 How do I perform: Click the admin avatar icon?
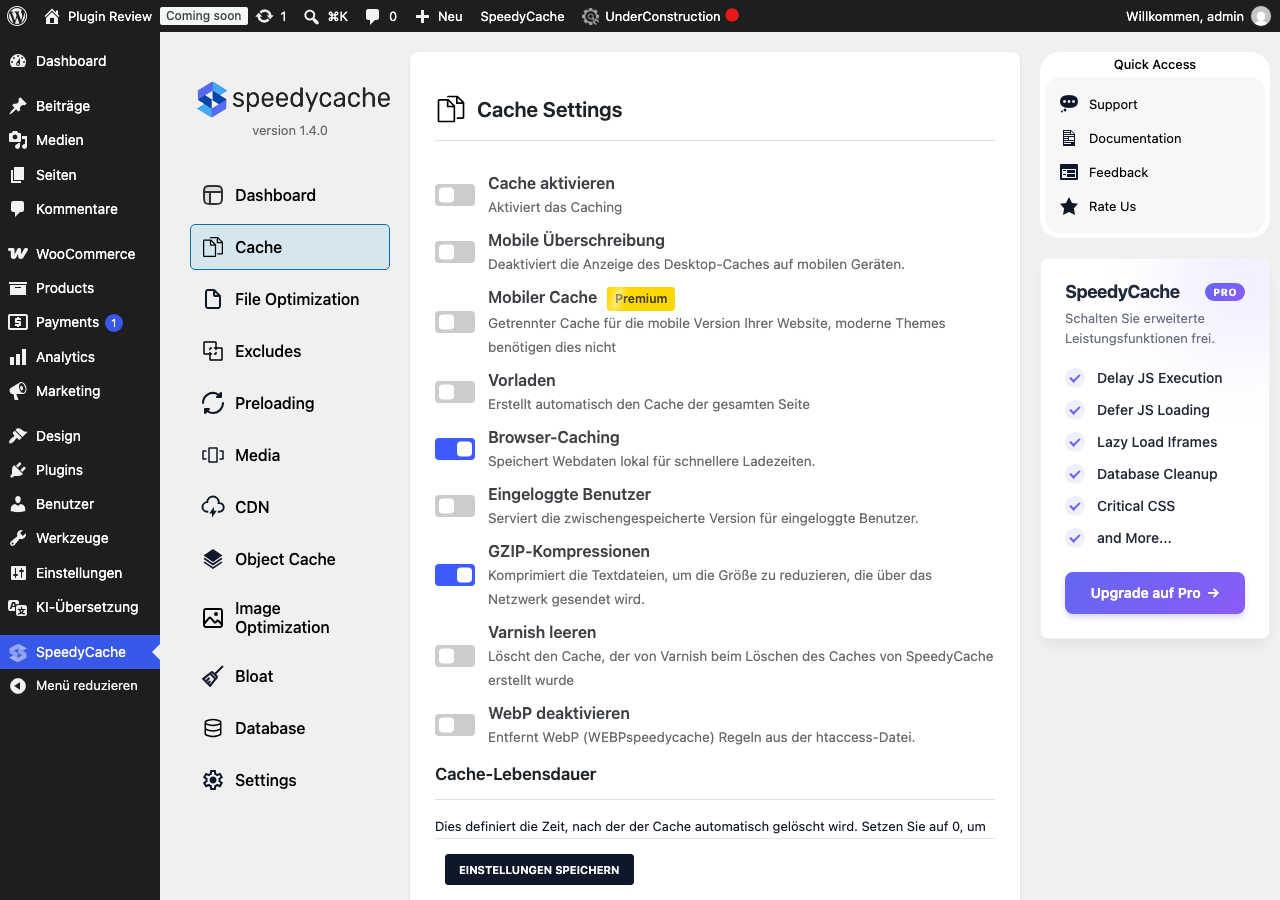[x=1260, y=16]
